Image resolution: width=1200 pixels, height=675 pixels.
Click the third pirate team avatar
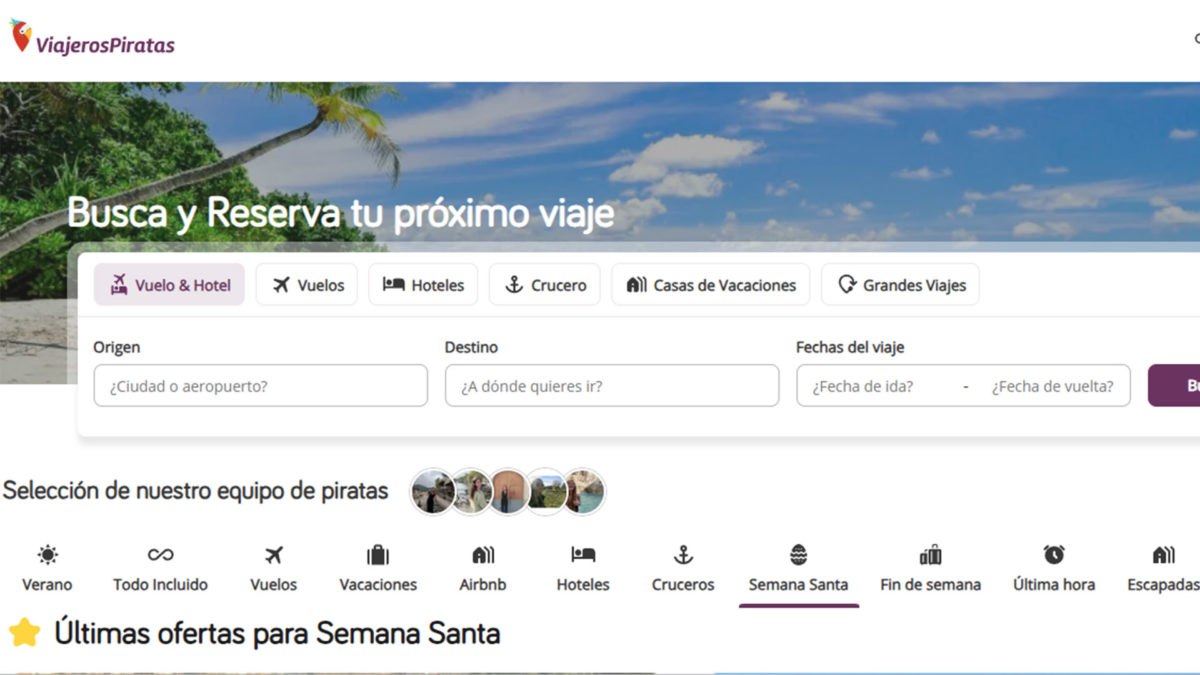(508, 491)
